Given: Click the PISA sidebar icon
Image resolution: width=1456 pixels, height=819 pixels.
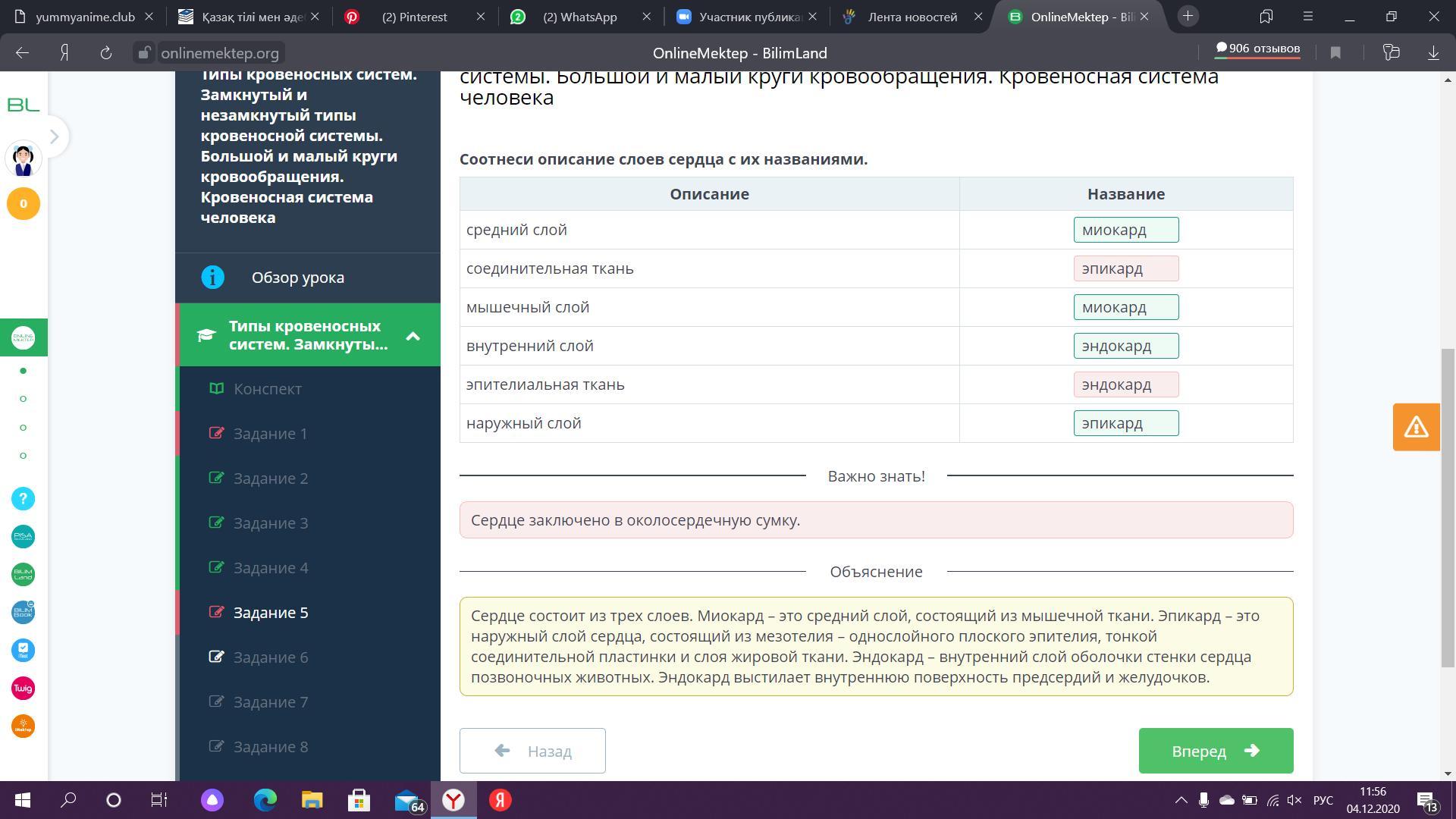Looking at the screenshot, I should 23,536.
